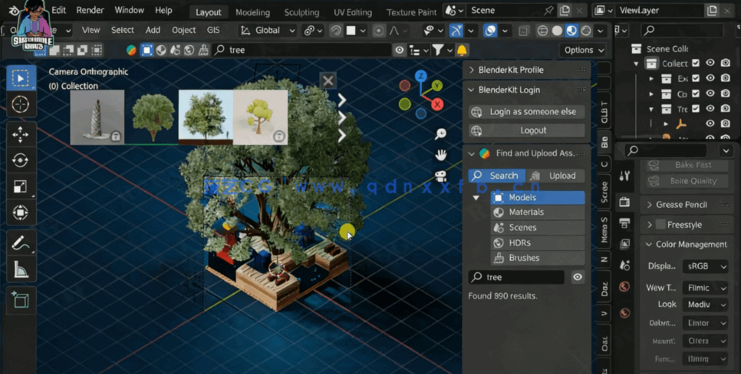Select the Annotate tool

click(21, 243)
